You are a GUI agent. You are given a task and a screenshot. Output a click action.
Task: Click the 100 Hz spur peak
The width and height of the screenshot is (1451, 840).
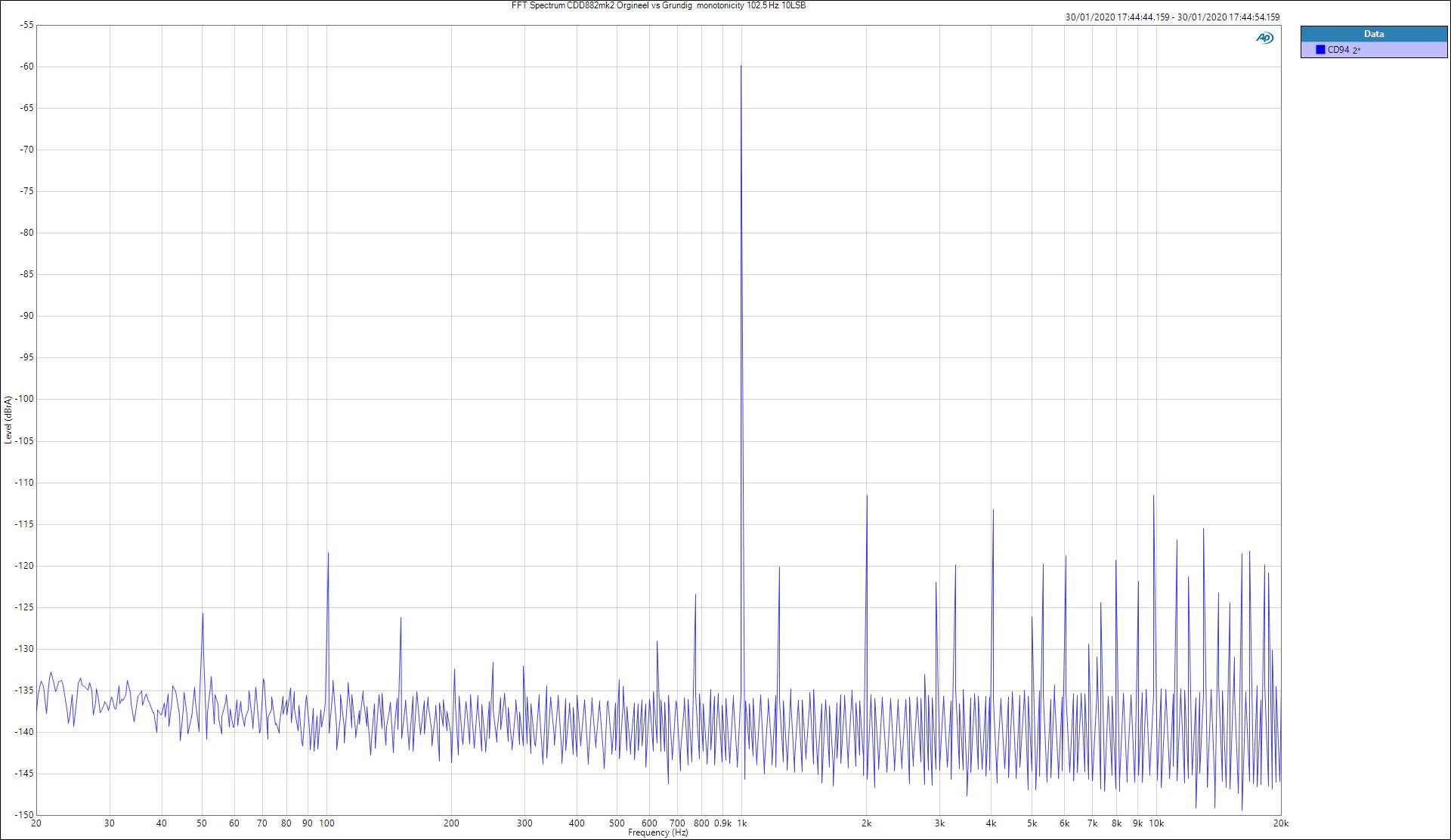point(328,554)
